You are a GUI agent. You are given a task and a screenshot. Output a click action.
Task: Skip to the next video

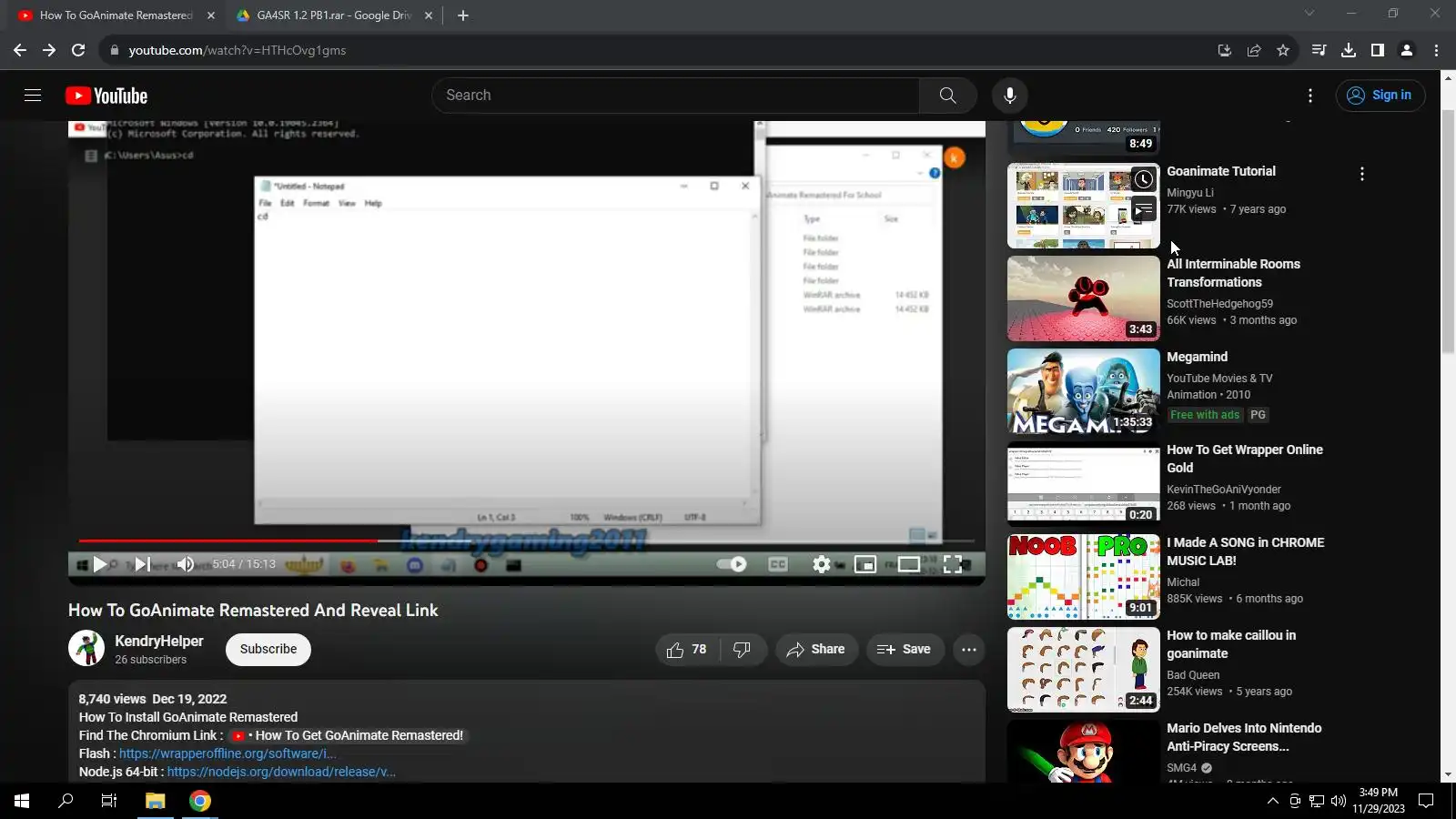(x=143, y=565)
